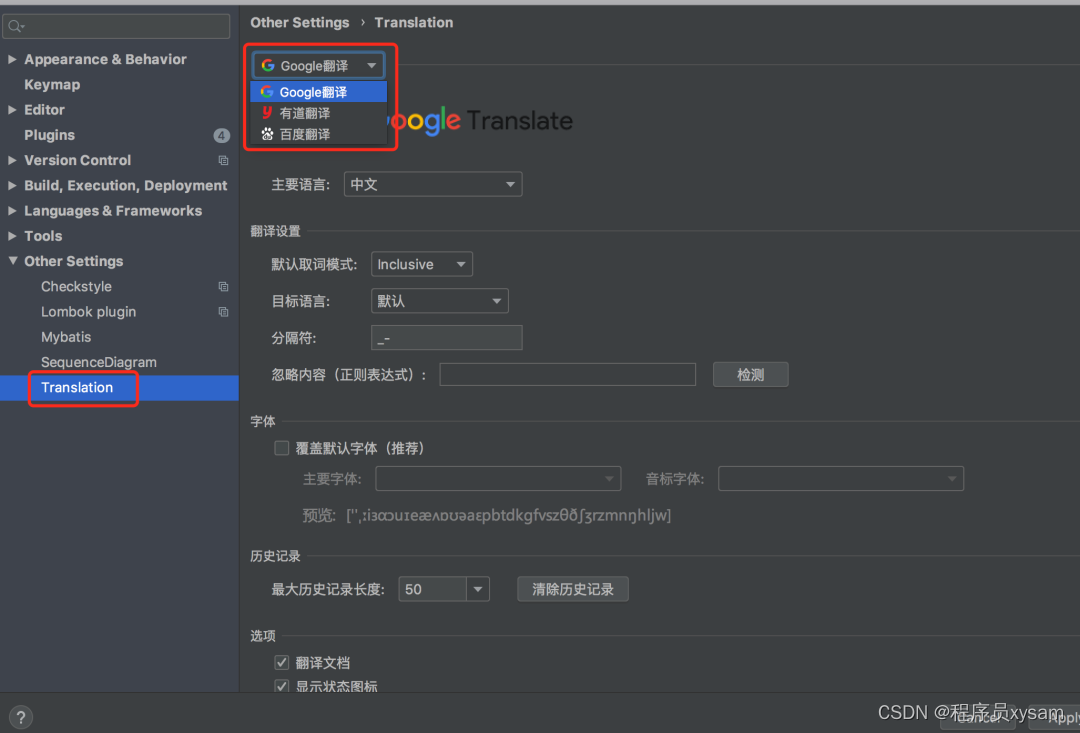Open max history length dropdown arrow
The height and width of the screenshot is (733, 1080).
coord(478,590)
